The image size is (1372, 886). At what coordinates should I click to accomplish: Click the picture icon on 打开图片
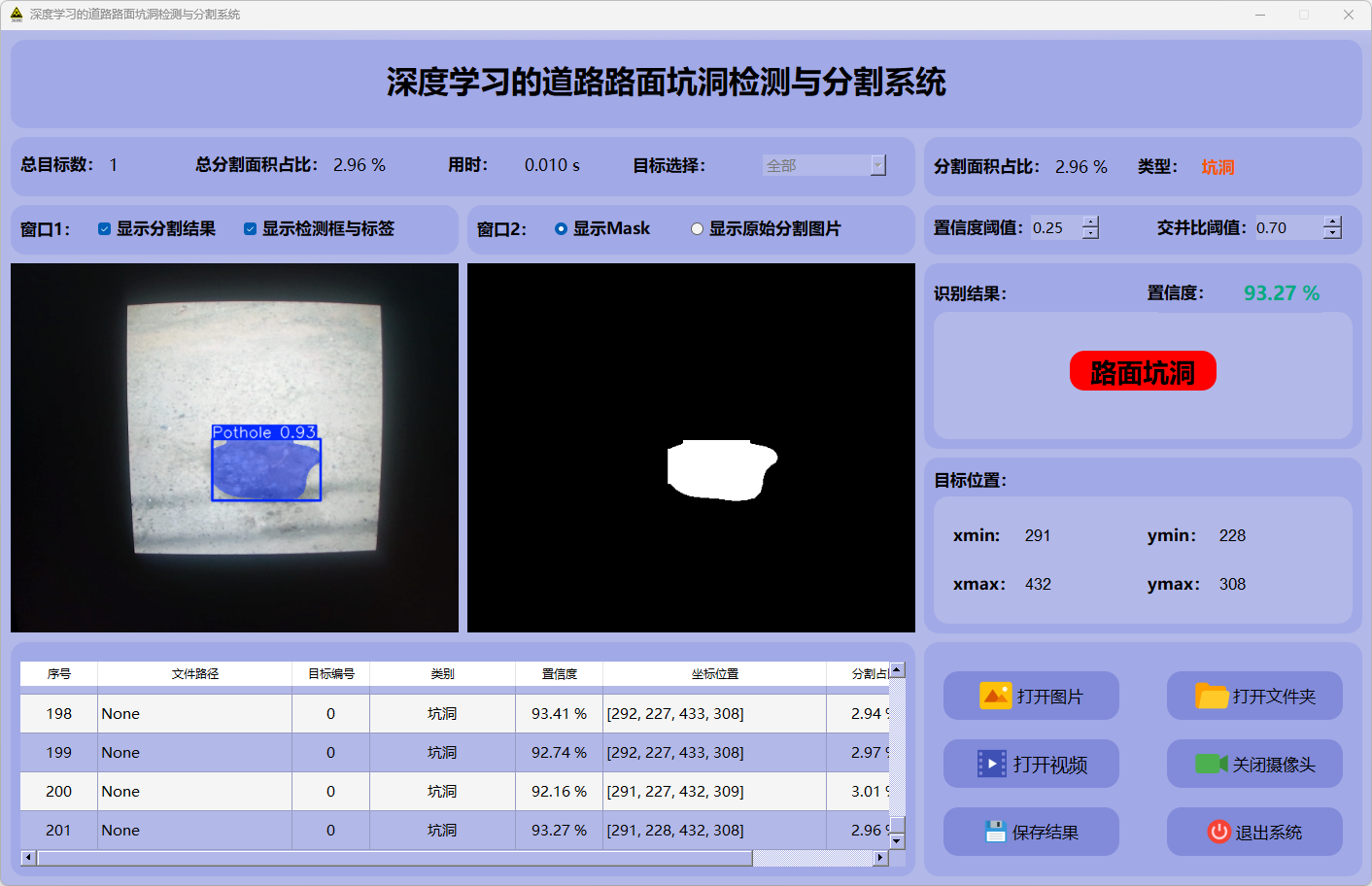point(995,696)
